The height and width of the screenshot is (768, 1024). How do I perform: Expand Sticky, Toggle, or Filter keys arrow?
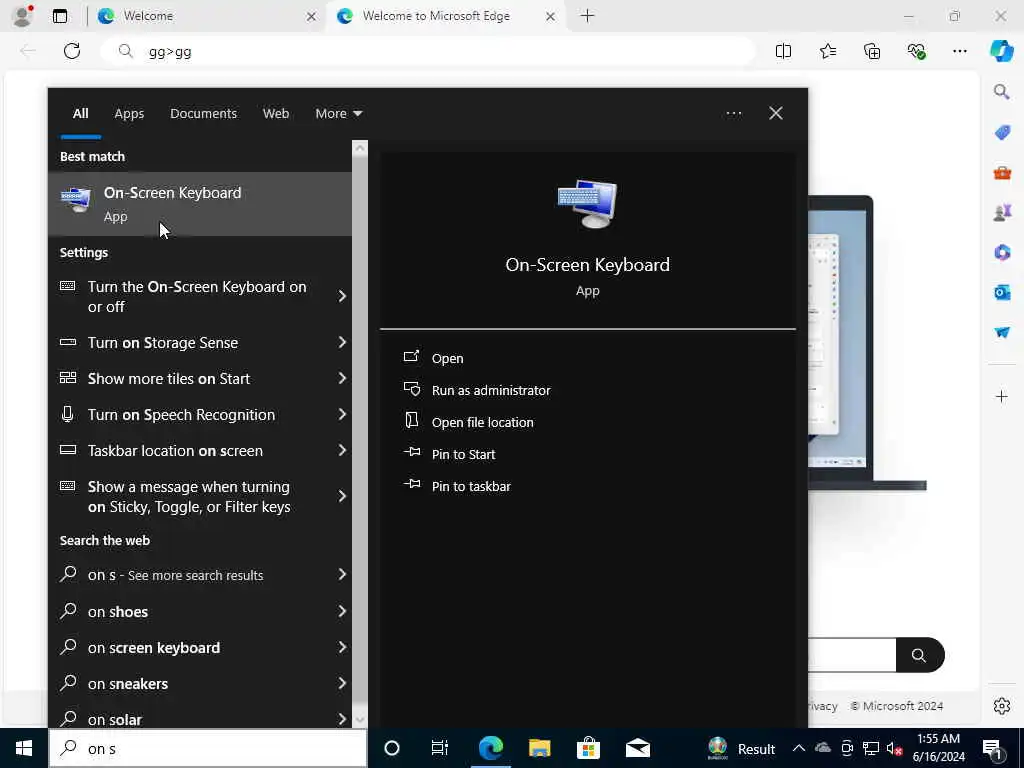pos(342,496)
